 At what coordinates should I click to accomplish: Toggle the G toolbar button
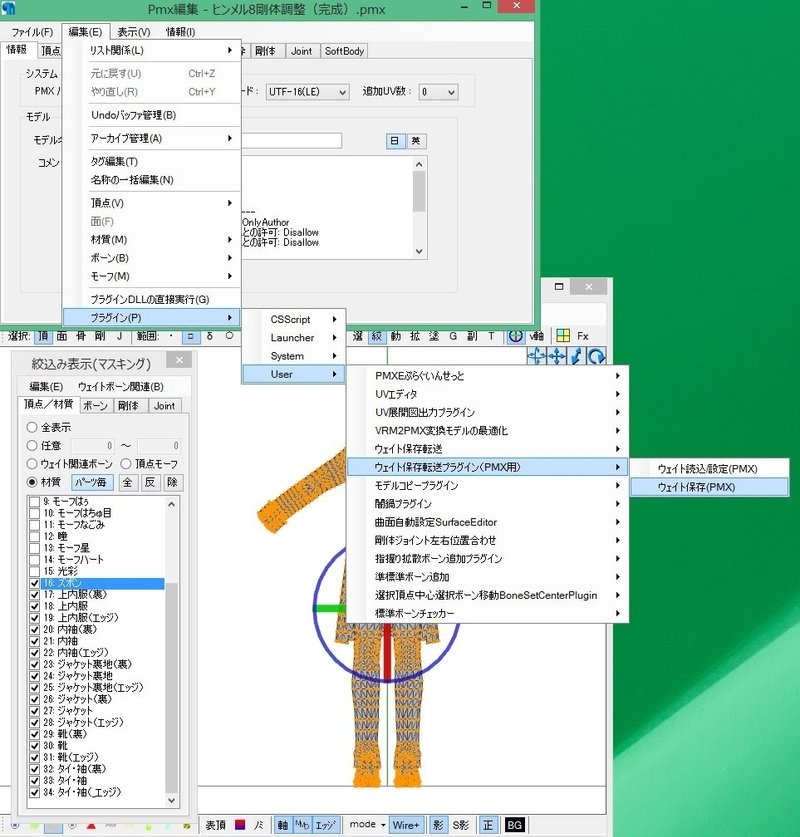pyautogui.click(x=453, y=336)
